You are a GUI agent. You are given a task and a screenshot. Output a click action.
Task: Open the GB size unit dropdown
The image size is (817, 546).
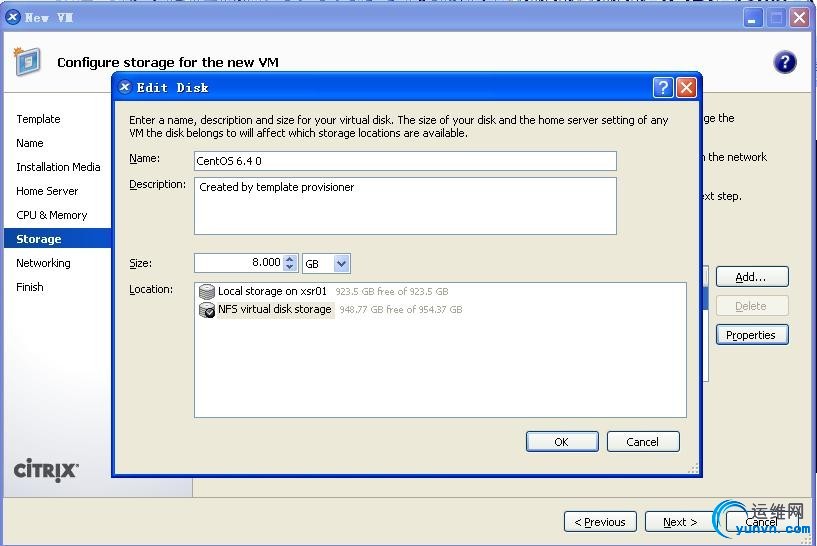point(341,264)
